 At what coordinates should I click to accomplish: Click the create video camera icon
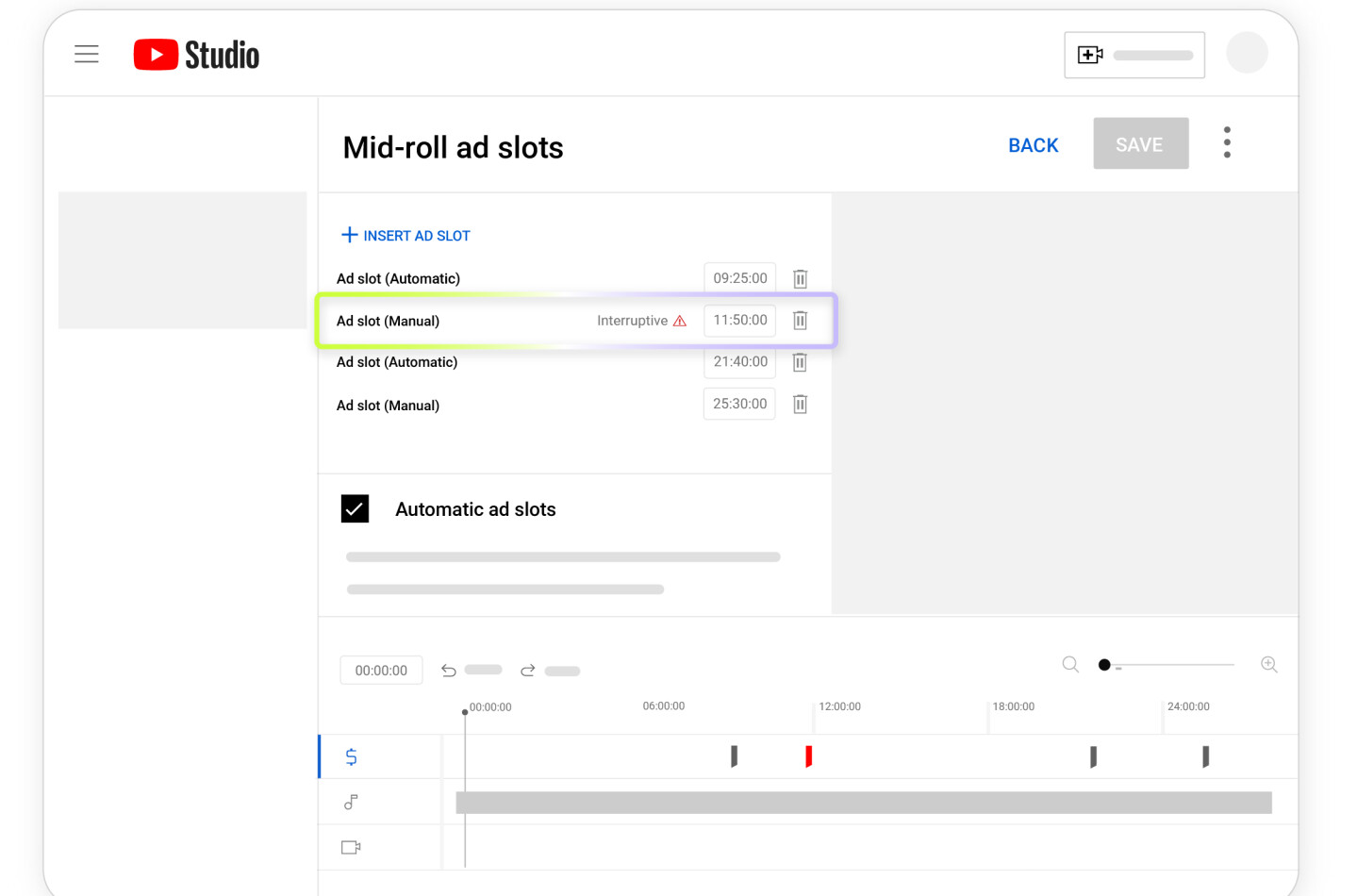pyautogui.click(x=1090, y=56)
